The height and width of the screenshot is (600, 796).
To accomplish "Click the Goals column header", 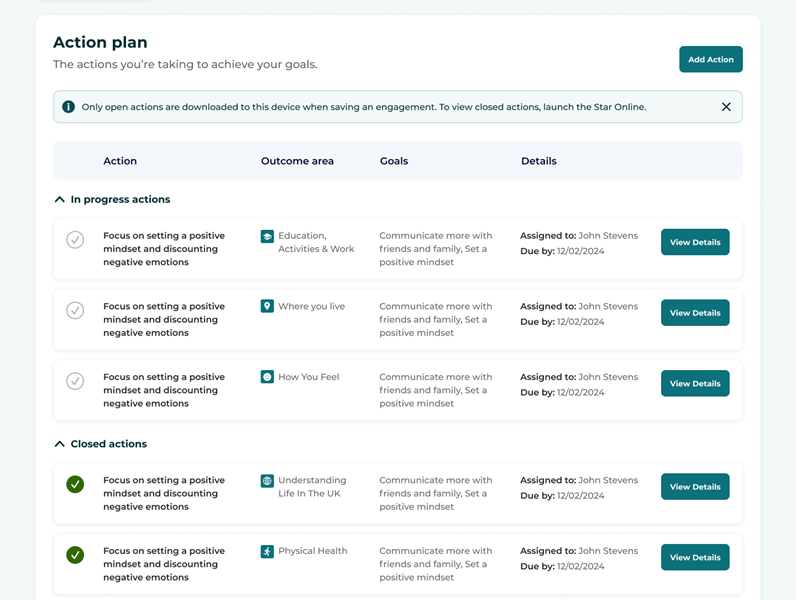I will pos(394,161).
